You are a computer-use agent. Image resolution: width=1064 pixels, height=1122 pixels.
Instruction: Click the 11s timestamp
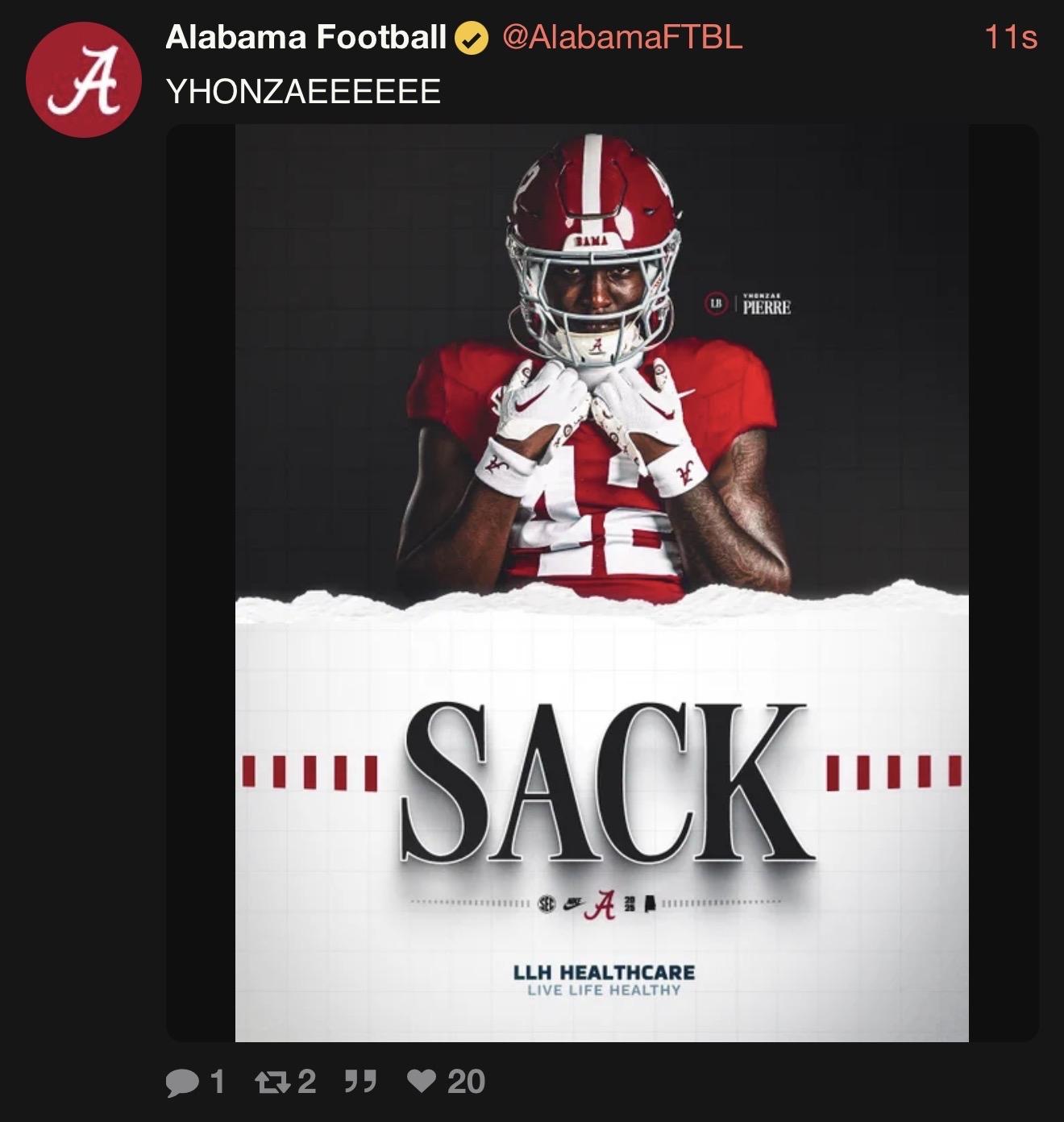tap(1011, 37)
